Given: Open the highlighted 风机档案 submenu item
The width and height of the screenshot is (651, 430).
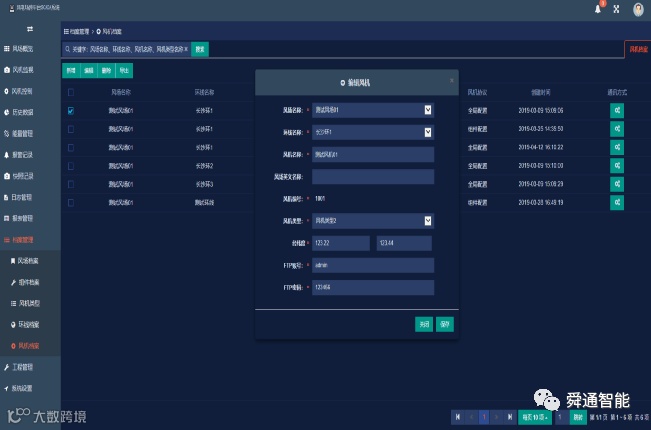Looking at the screenshot, I should [25, 346].
